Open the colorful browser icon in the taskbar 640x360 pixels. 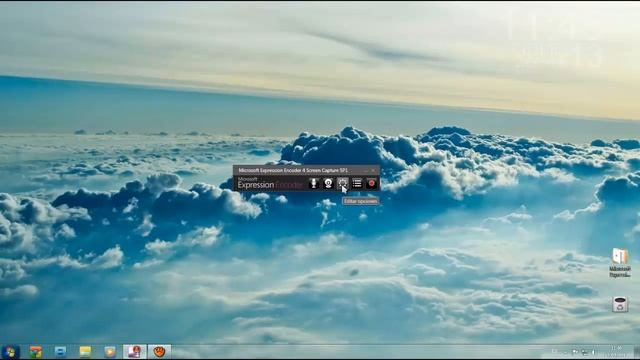36,352
